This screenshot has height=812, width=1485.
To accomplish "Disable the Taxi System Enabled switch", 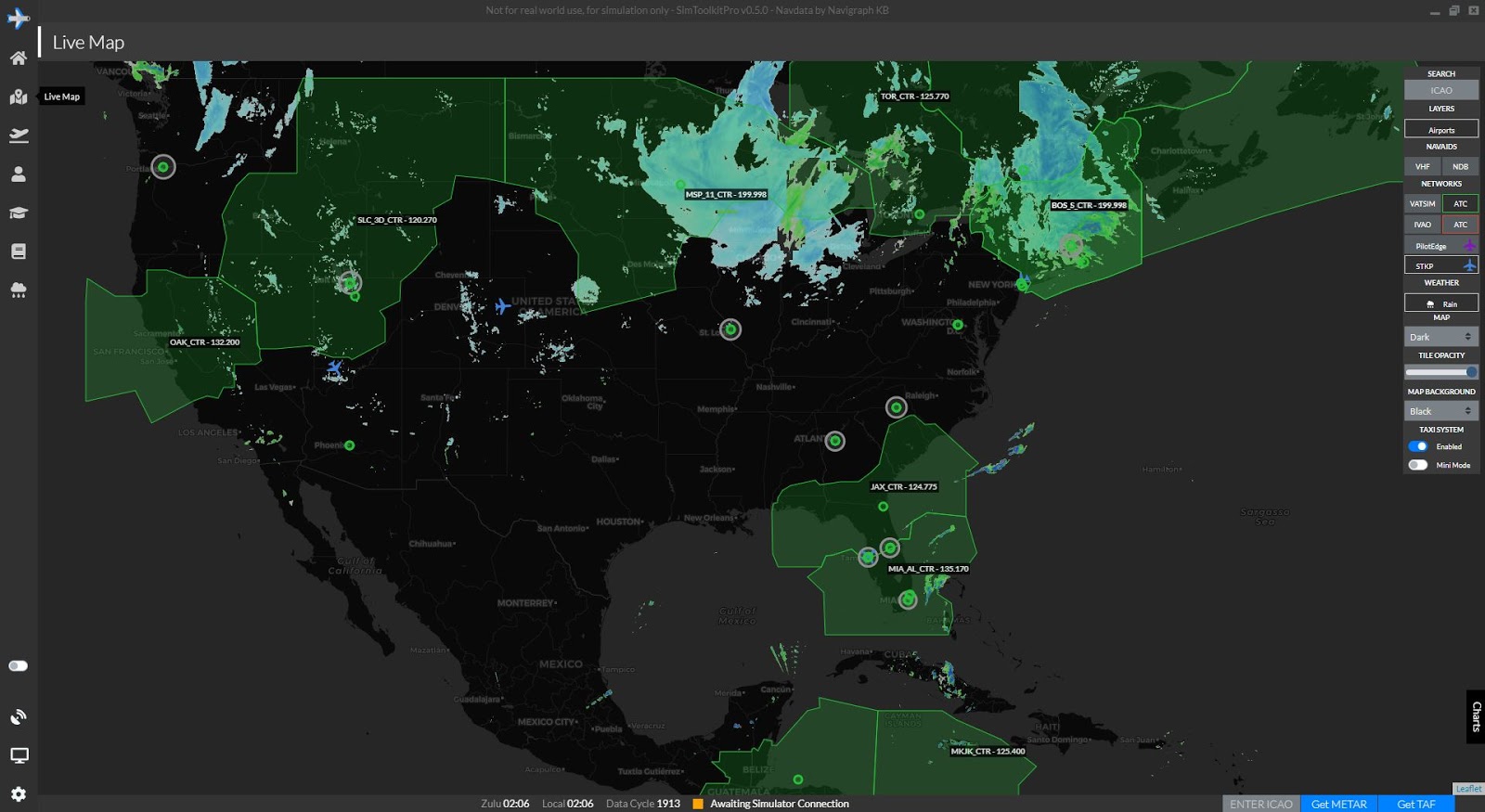I will [x=1418, y=446].
